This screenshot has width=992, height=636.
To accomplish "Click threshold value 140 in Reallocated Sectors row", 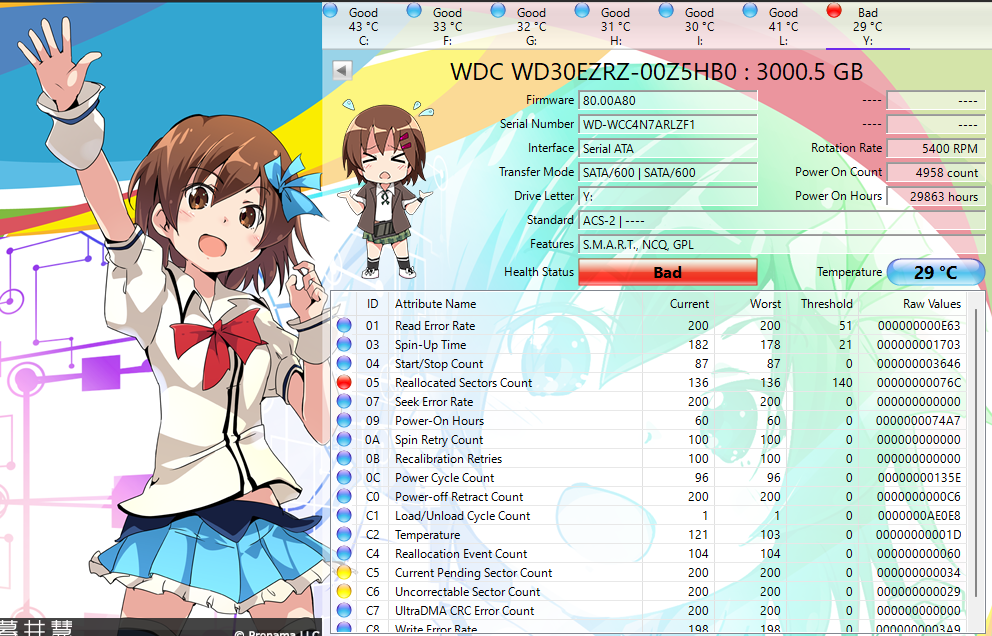I will click(841, 382).
